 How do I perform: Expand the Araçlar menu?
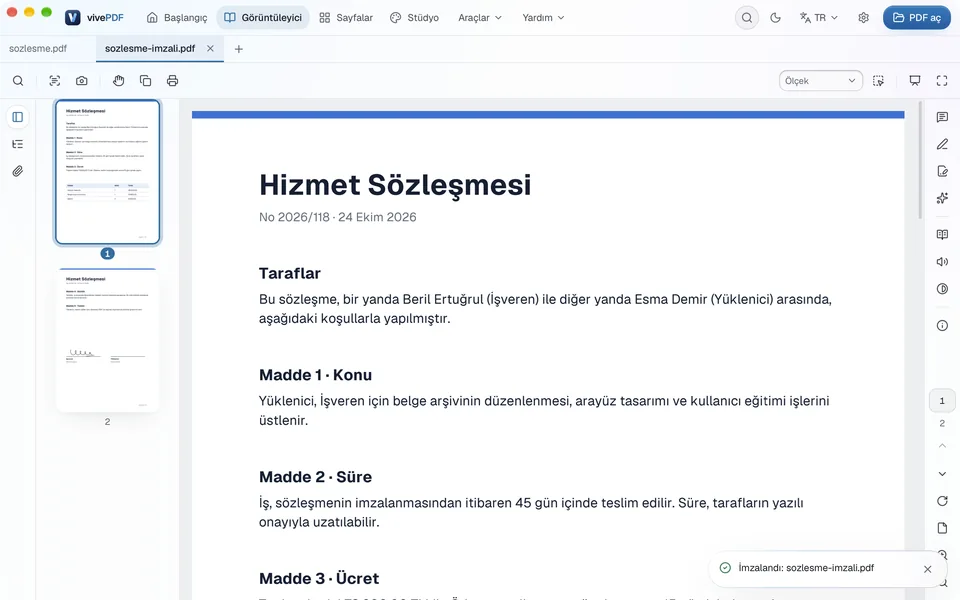(x=480, y=18)
